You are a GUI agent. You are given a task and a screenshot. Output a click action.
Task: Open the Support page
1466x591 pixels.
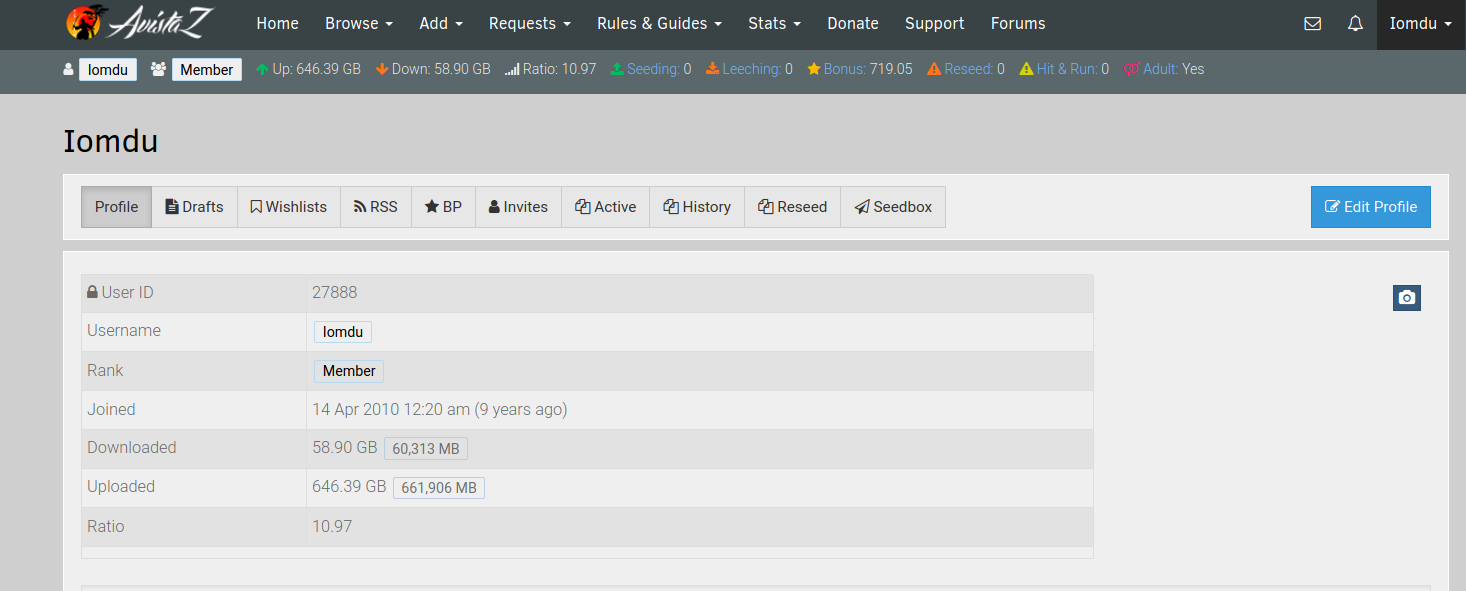click(935, 24)
